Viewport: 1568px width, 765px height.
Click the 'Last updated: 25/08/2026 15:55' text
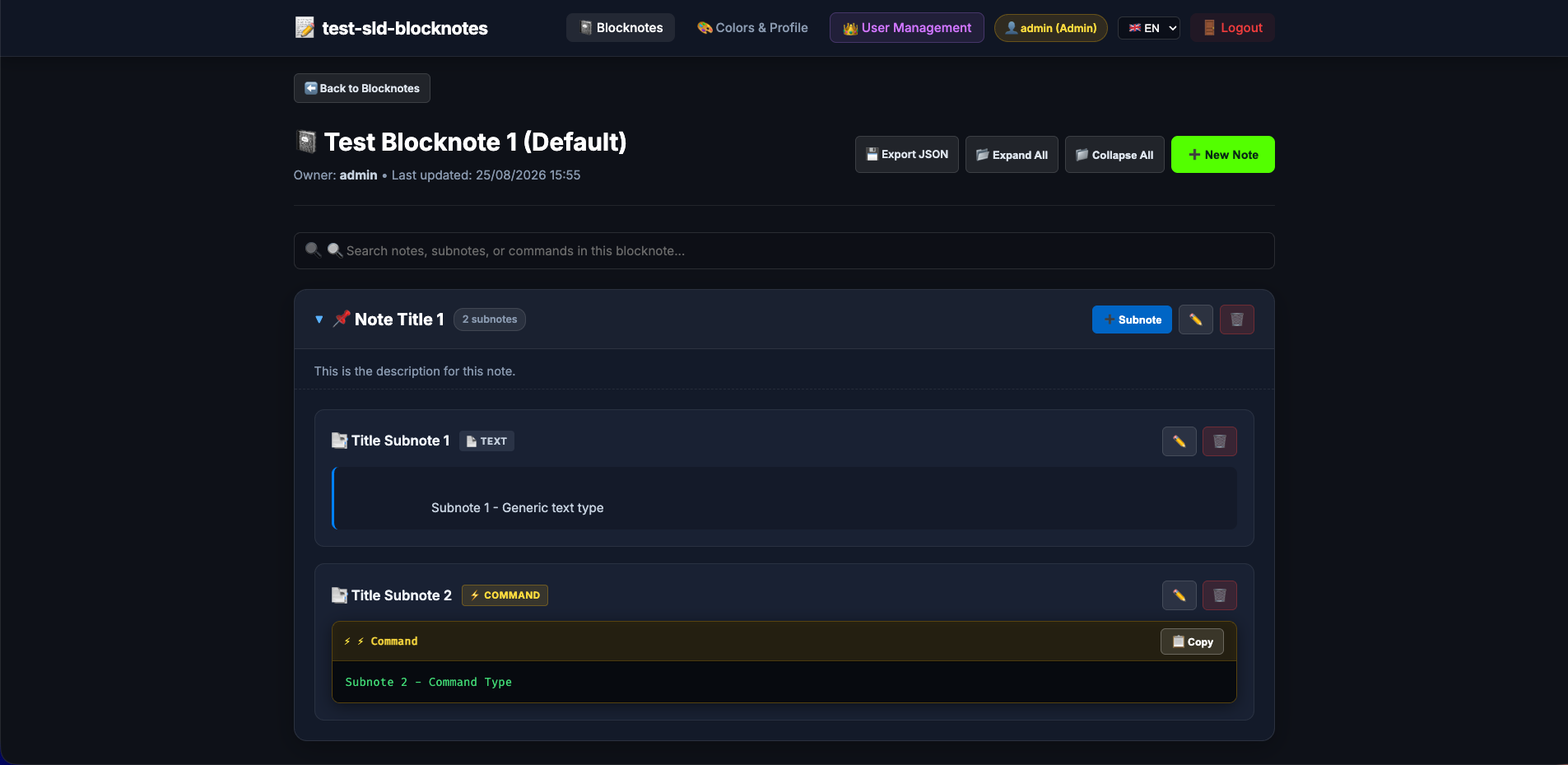pyautogui.click(x=486, y=175)
